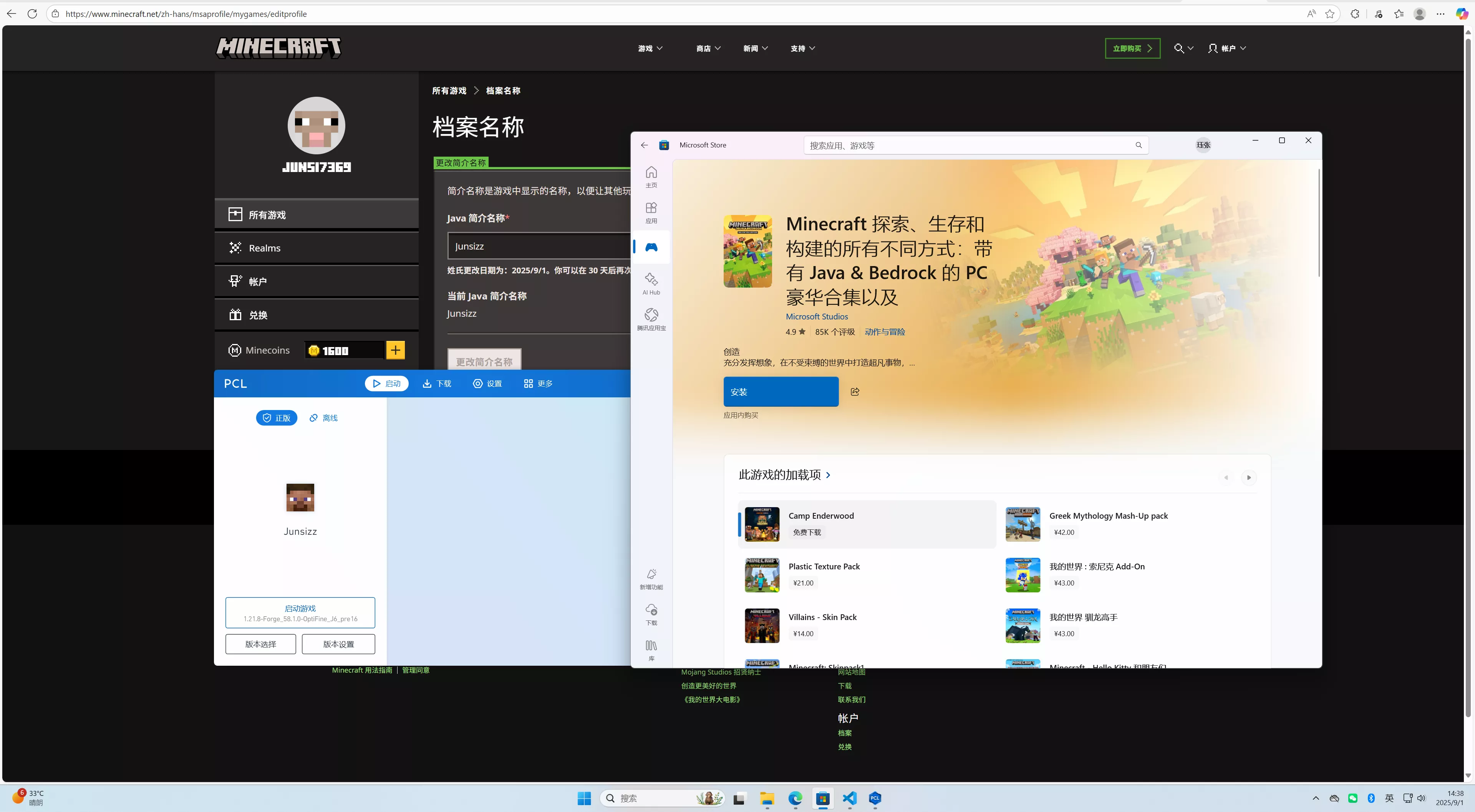Click 版本设置 button in PCL
Image resolution: width=1475 pixels, height=812 pixels.
click(x=338, y=644)
